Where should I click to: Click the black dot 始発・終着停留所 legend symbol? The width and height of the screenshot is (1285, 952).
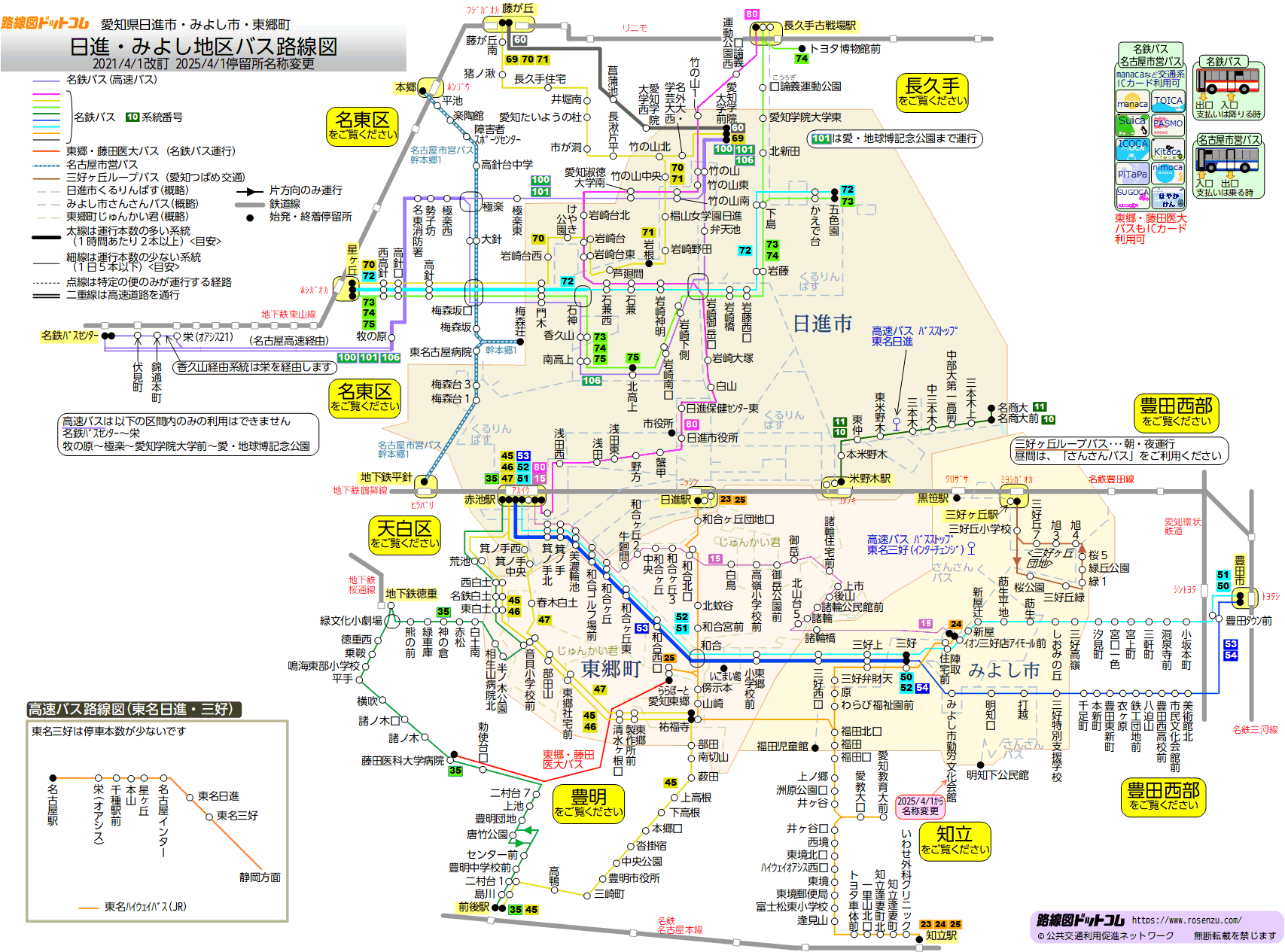[x=250, y=217]
